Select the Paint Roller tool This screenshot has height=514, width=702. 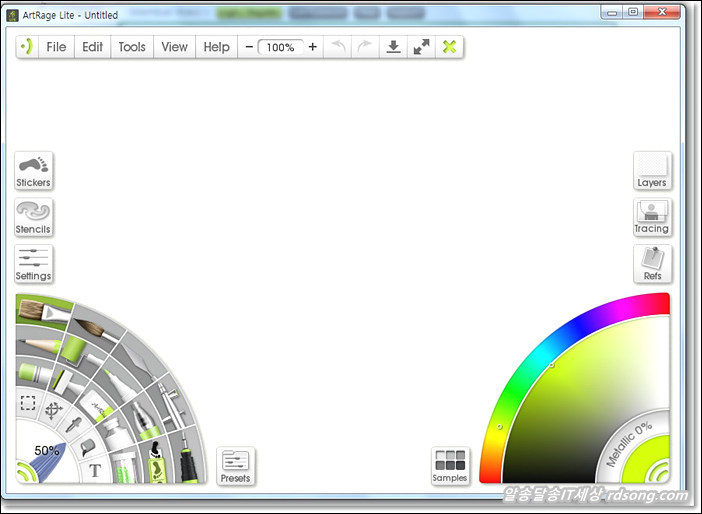click(x=73, y=350)
